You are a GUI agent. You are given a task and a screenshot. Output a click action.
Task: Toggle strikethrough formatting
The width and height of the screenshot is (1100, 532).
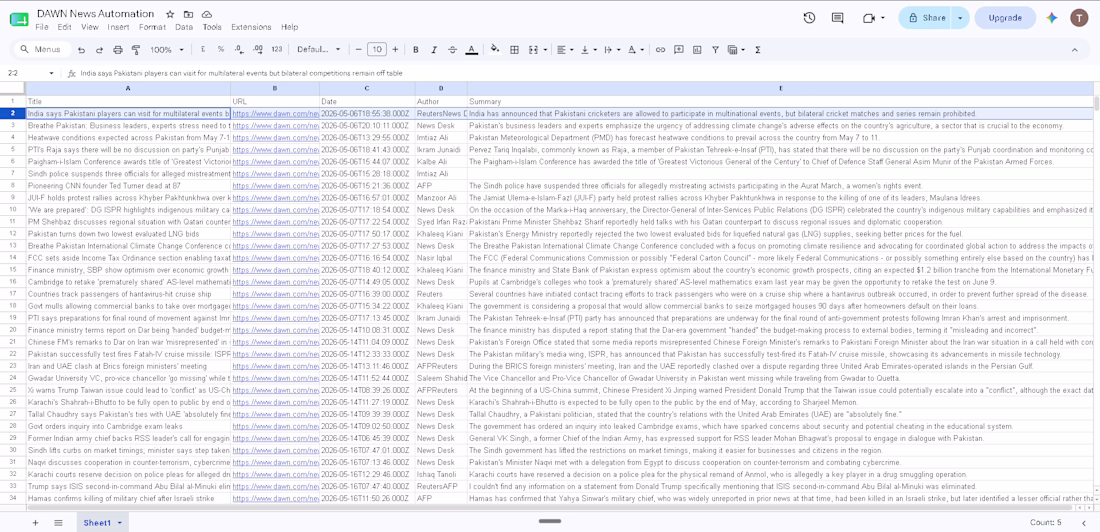coord(452,50)
